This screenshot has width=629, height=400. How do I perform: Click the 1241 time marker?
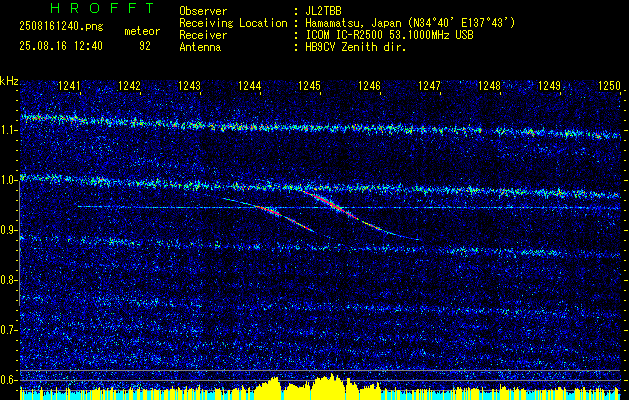[69, 86]
